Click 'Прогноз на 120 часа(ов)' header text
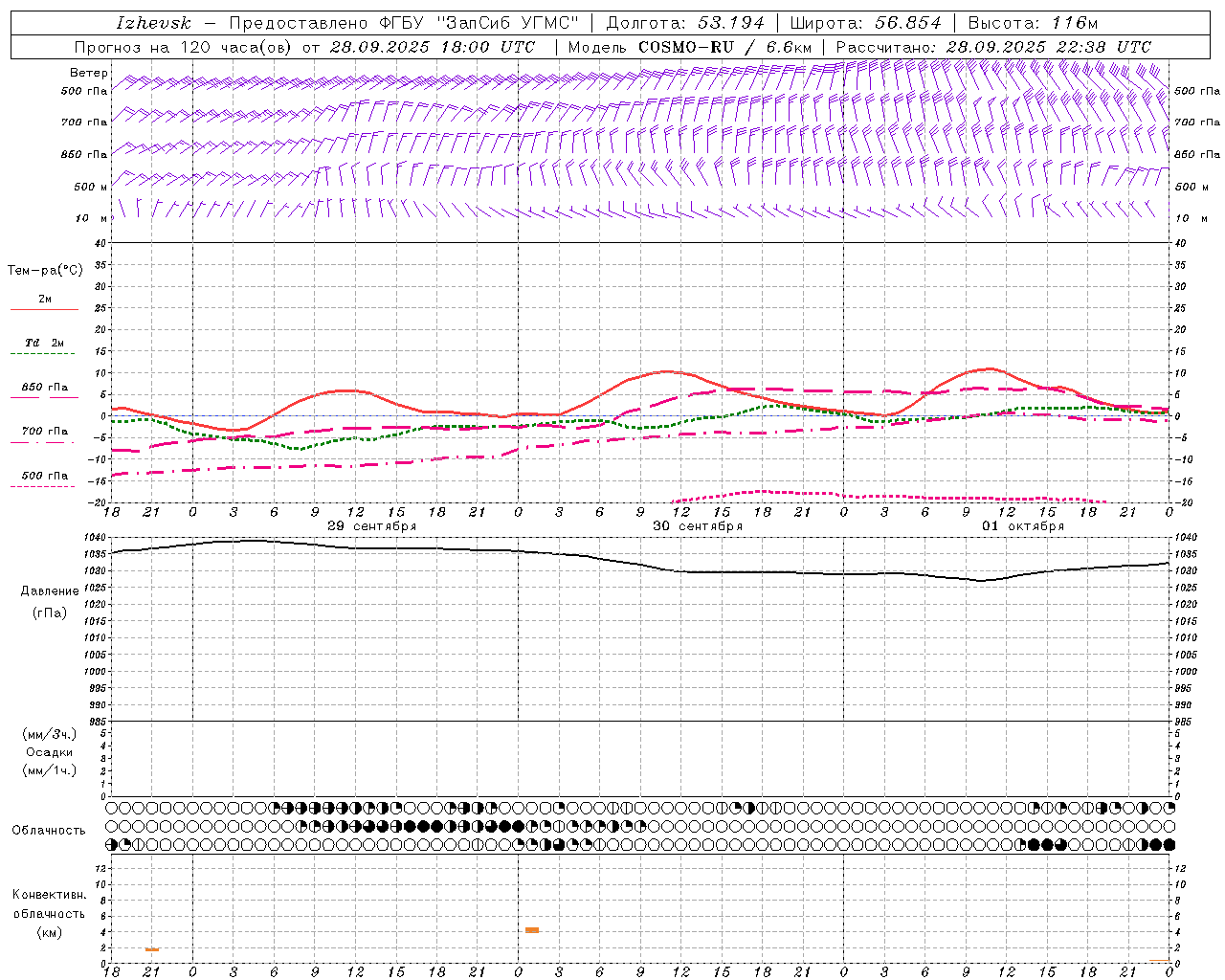 coord(185,47)
